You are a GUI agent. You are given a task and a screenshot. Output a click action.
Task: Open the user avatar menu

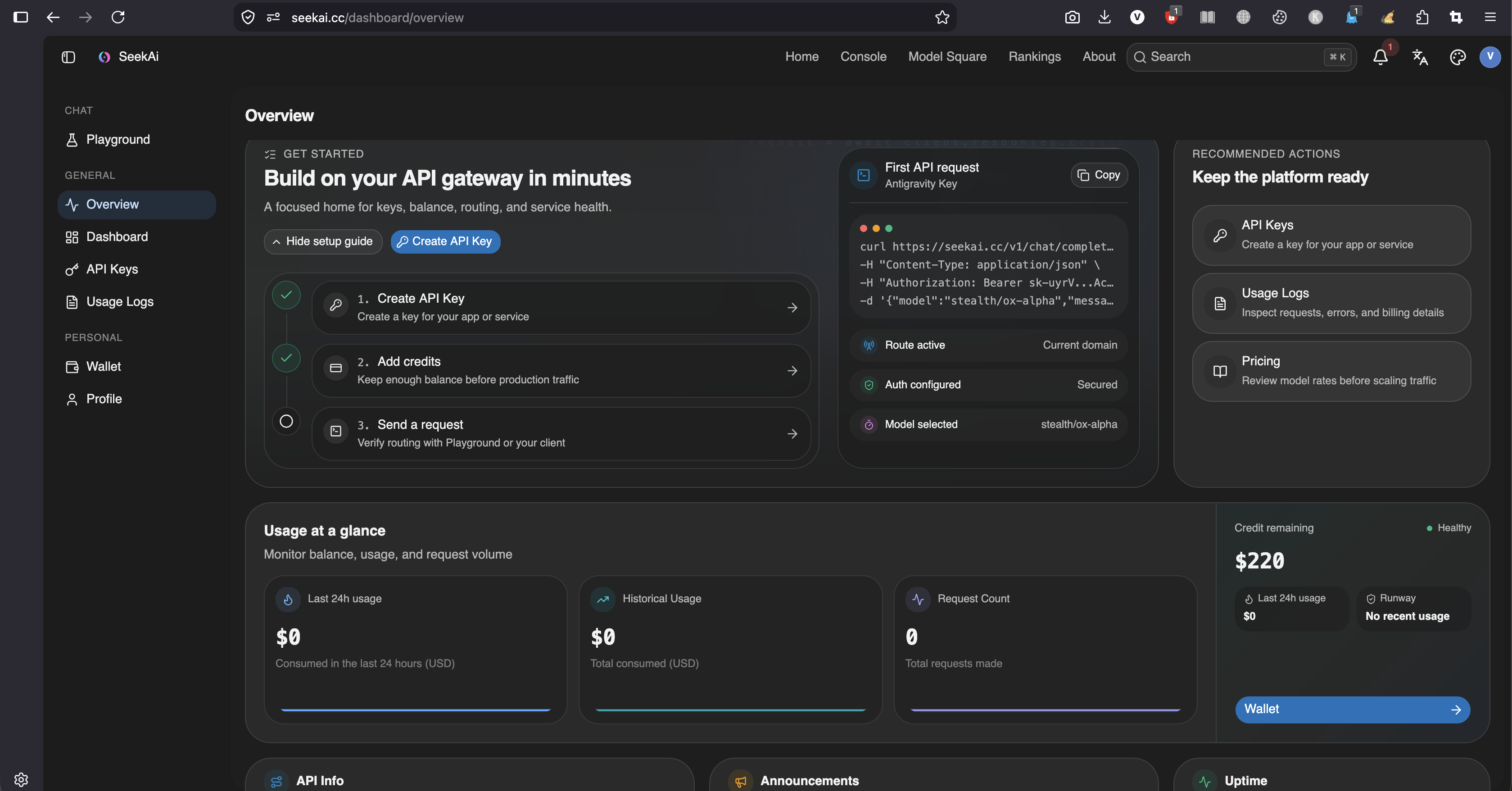pos(1489,57)
